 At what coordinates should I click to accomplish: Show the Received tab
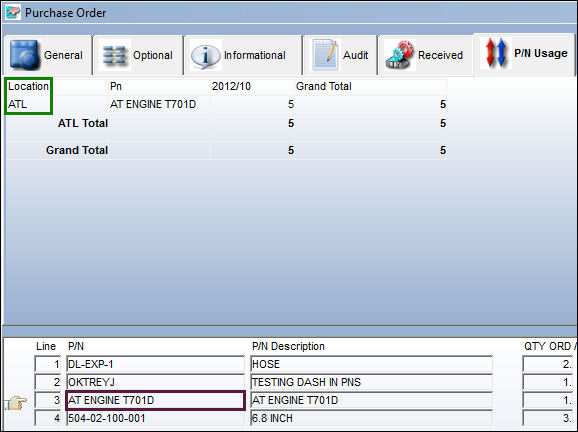point(426,55)
